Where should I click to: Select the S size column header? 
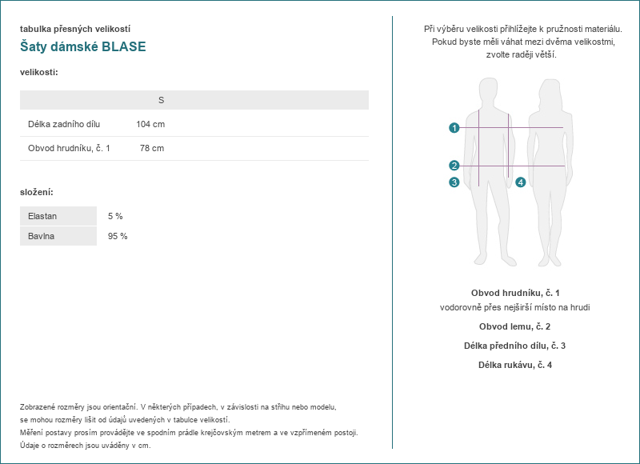tap(161, 100)
